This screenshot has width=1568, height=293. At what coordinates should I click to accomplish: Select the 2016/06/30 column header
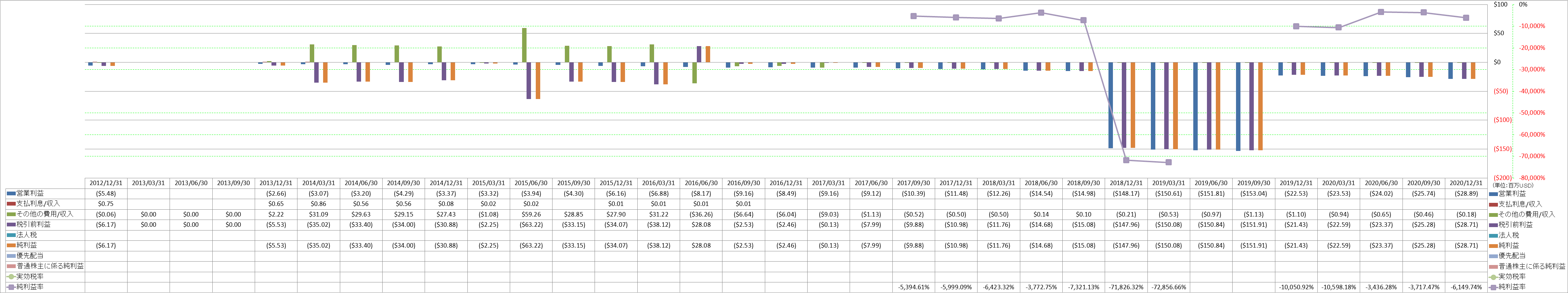click(701, 183)
